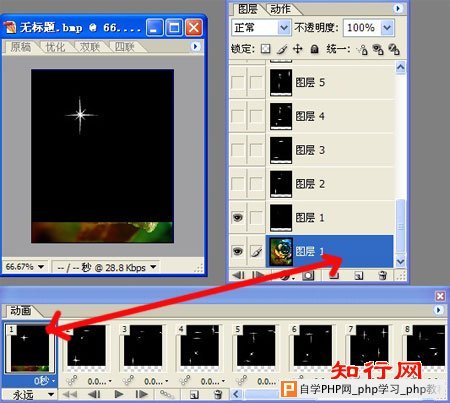Click the lock all padlock icon
This screenshot has width=450, height=403.
coord(314,49)
